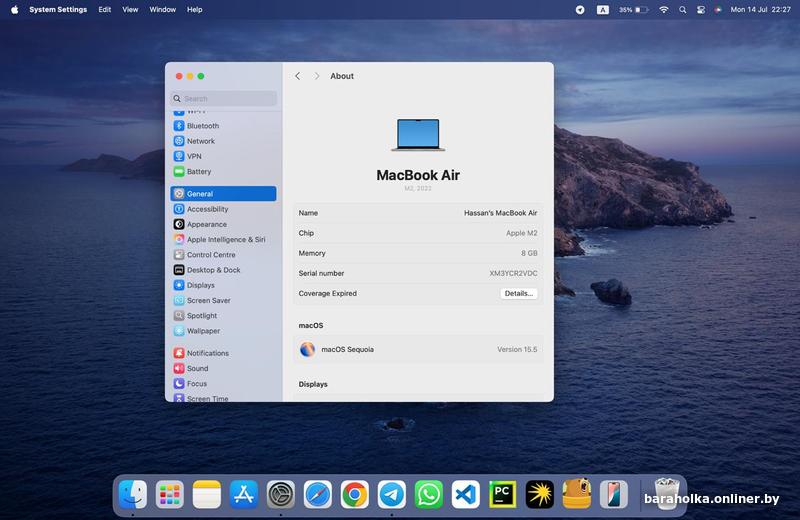Open the View menu

pyautogui.click(x=130, y=9)
